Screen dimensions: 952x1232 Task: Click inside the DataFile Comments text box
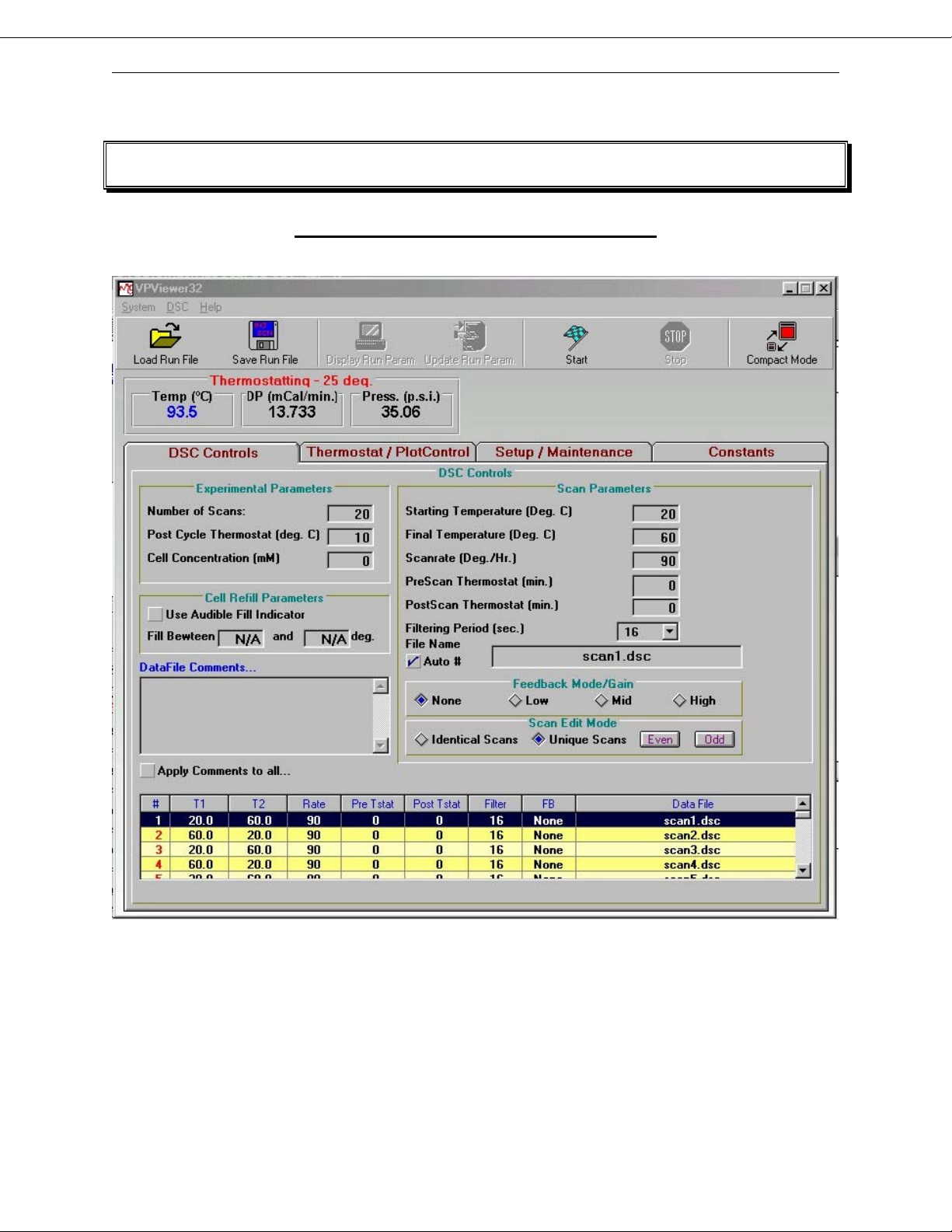tap(256, 716)
